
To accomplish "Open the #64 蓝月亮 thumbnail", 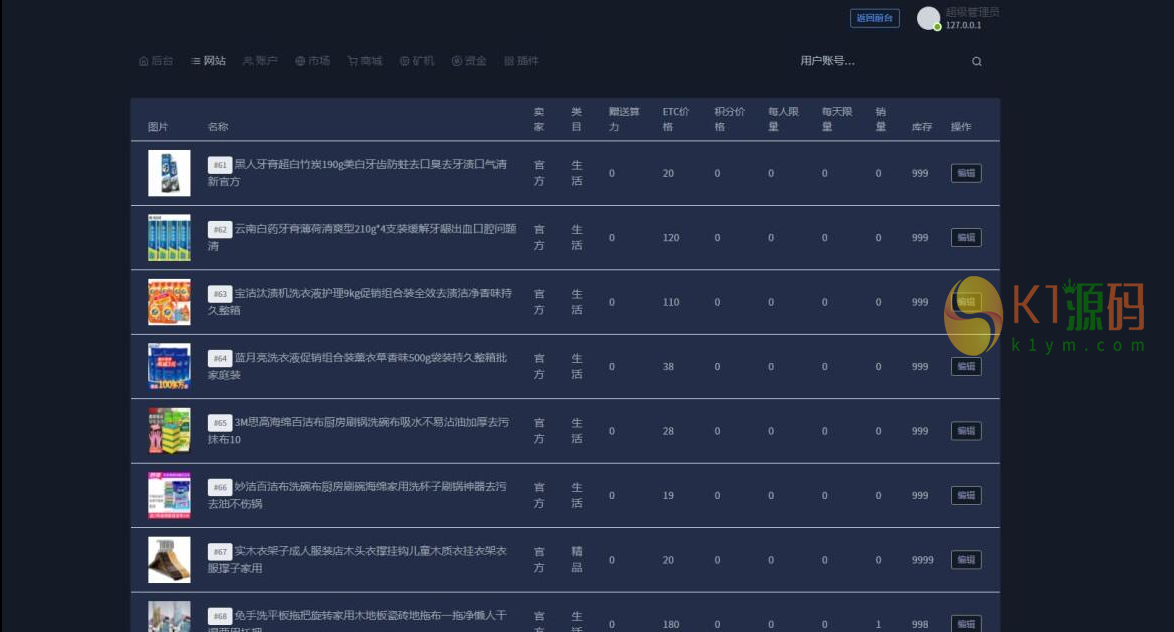I will click(169, 366).
